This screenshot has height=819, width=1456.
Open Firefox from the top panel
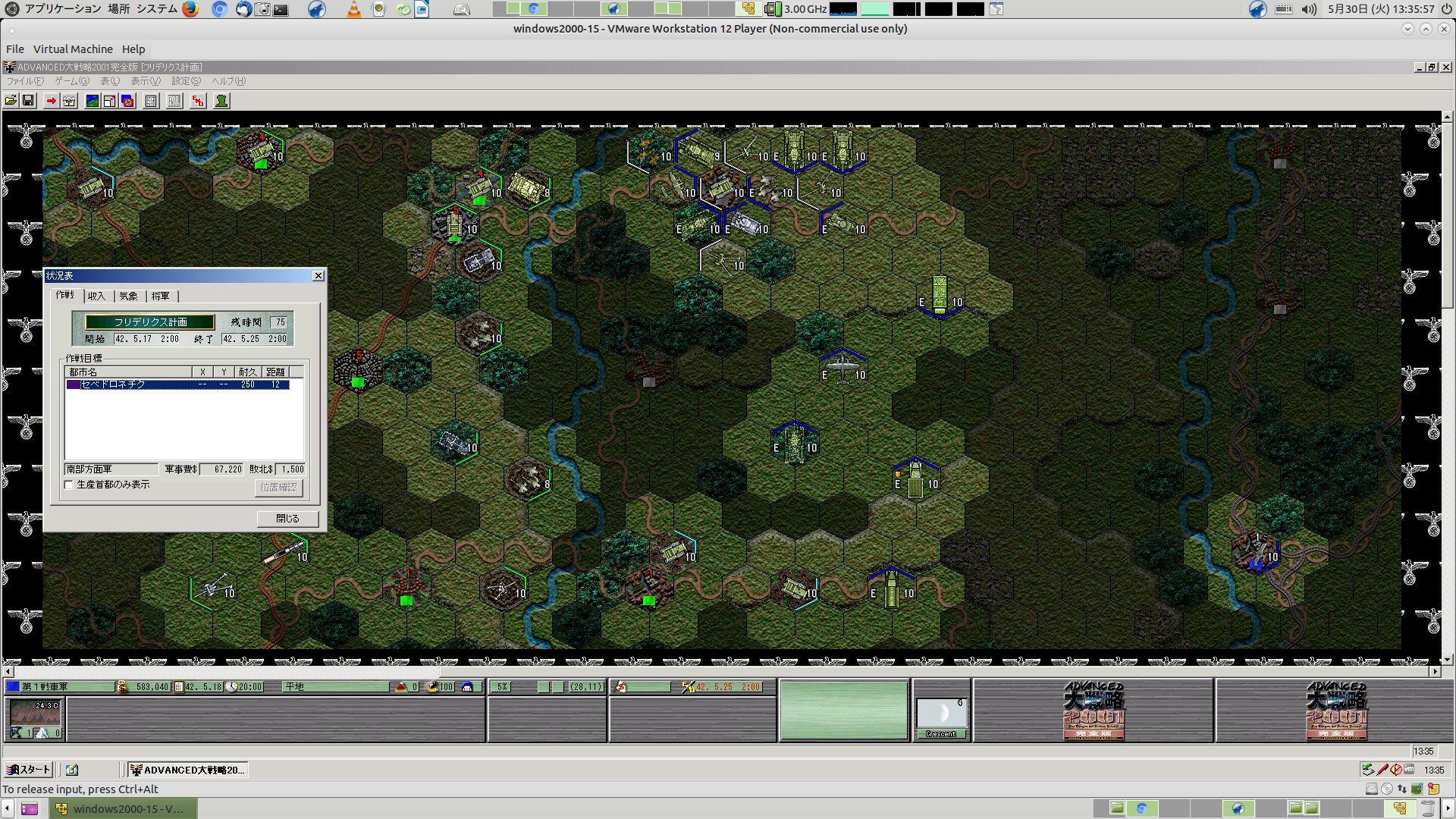[190, 9]
